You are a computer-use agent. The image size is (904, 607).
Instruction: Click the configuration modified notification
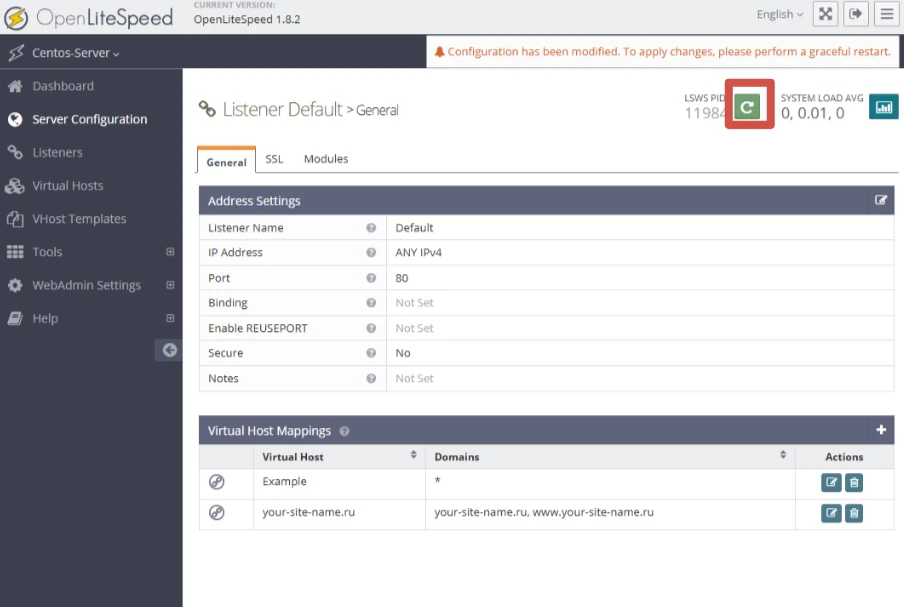pyautogui.click(x=662, y=52)
